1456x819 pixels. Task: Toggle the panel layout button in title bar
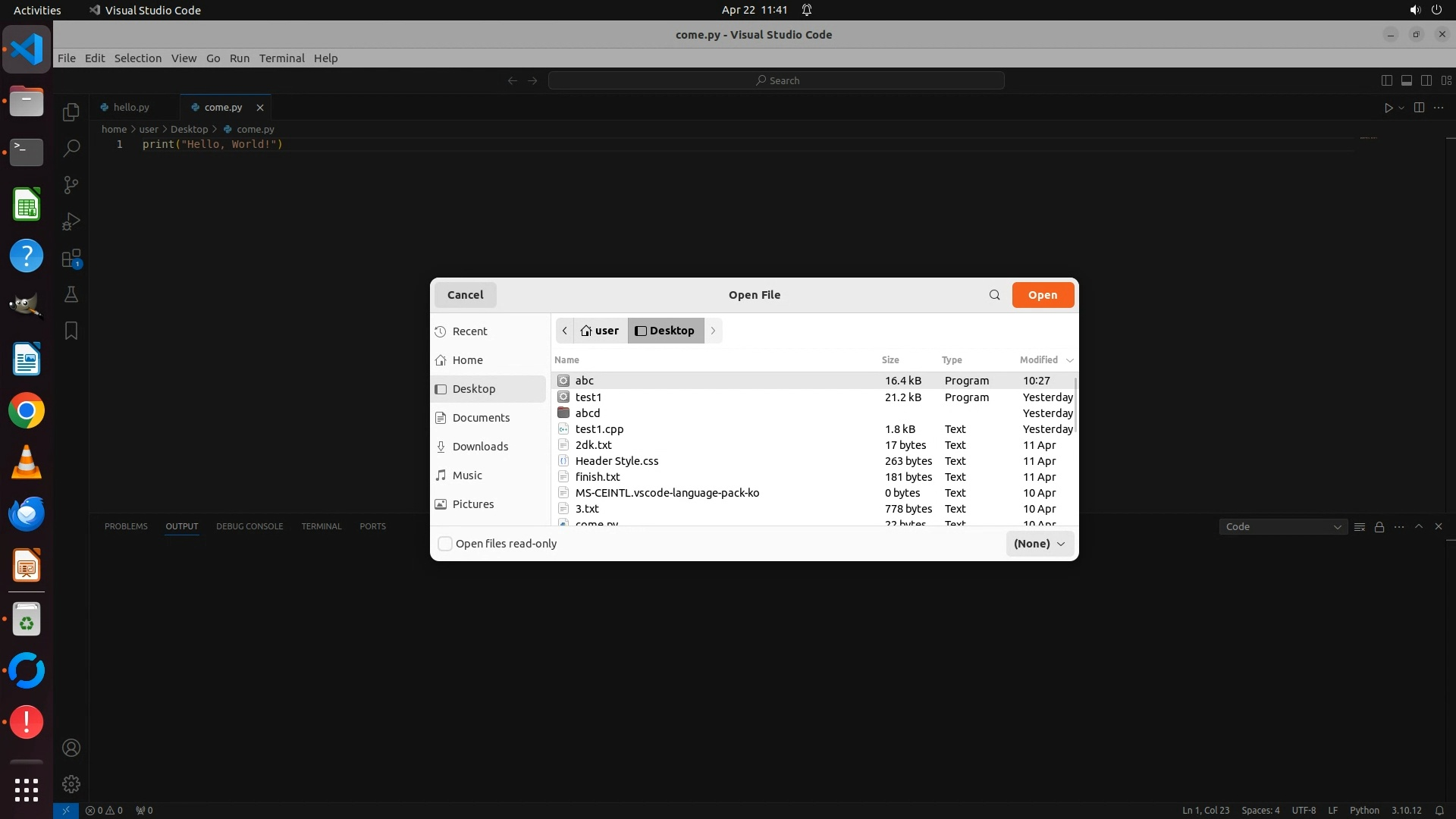(1406, 80)
